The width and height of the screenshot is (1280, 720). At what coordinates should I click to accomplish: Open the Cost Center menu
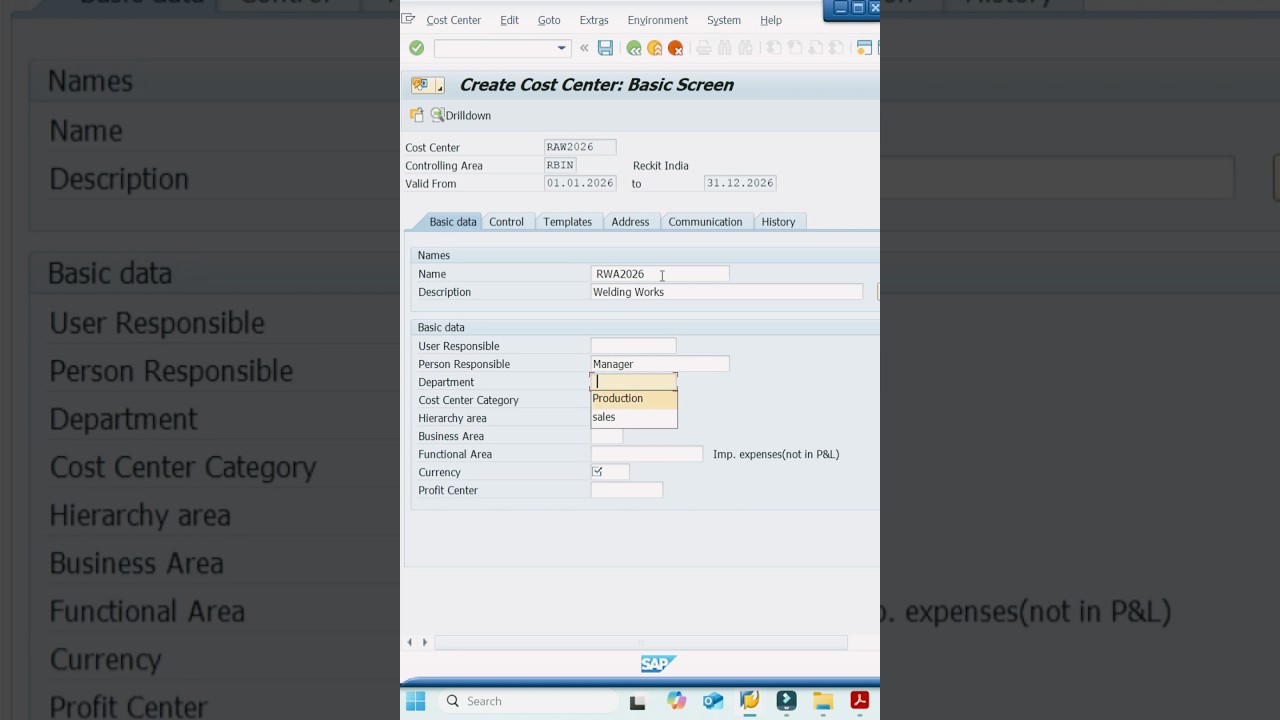point(454,20)
